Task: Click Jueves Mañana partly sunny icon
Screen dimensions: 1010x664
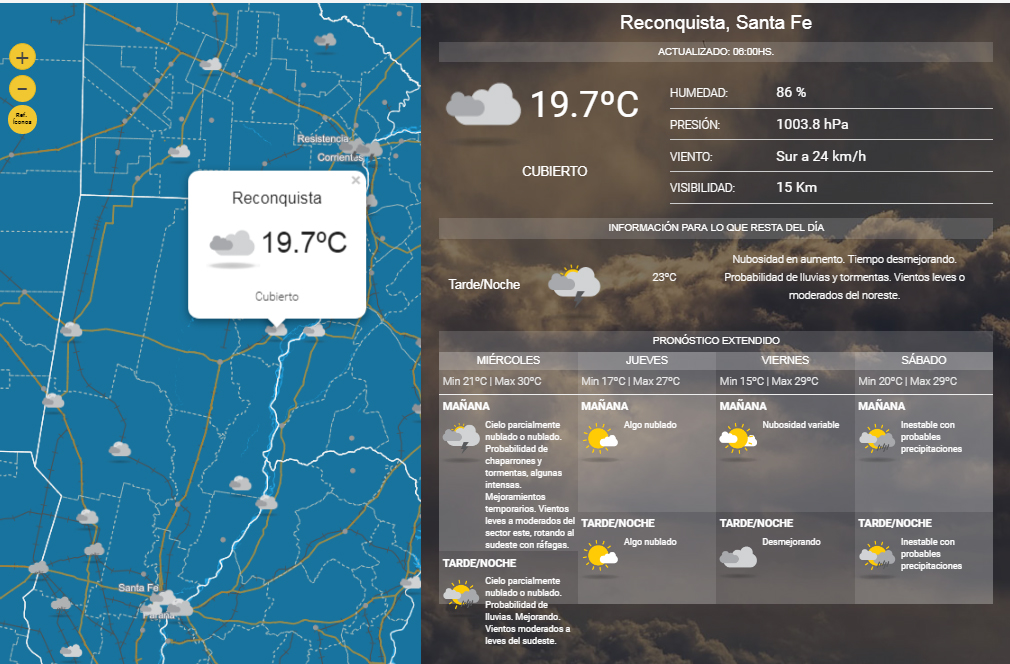Action: point(600,438)
